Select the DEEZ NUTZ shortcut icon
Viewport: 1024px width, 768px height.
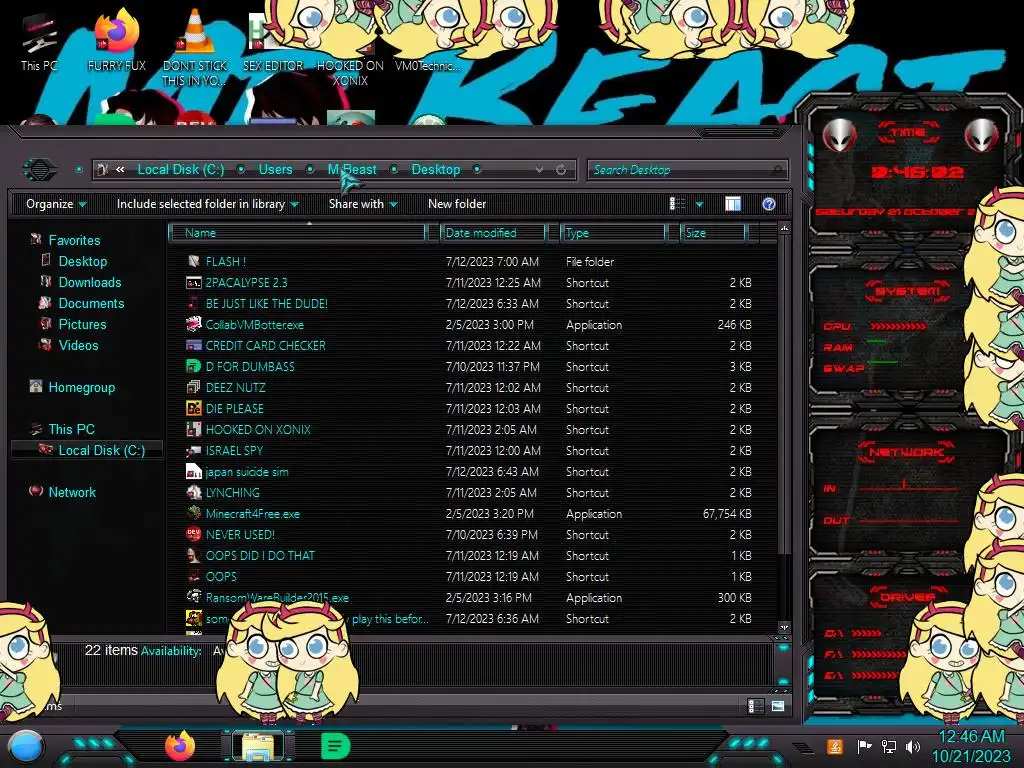[x=193, y=387]
